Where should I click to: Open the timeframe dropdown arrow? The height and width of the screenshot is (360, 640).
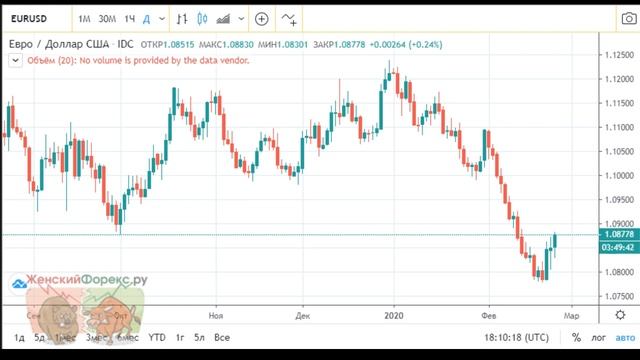point(162,19)
